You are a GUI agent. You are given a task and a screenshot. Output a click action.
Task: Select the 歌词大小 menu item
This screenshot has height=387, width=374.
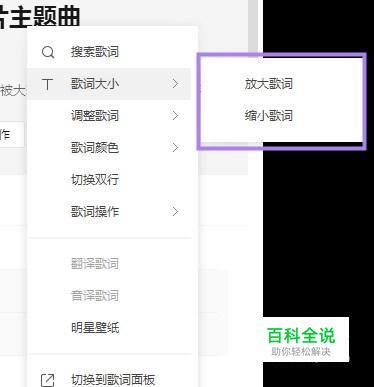pyautogui.click(x=109, y=84)
